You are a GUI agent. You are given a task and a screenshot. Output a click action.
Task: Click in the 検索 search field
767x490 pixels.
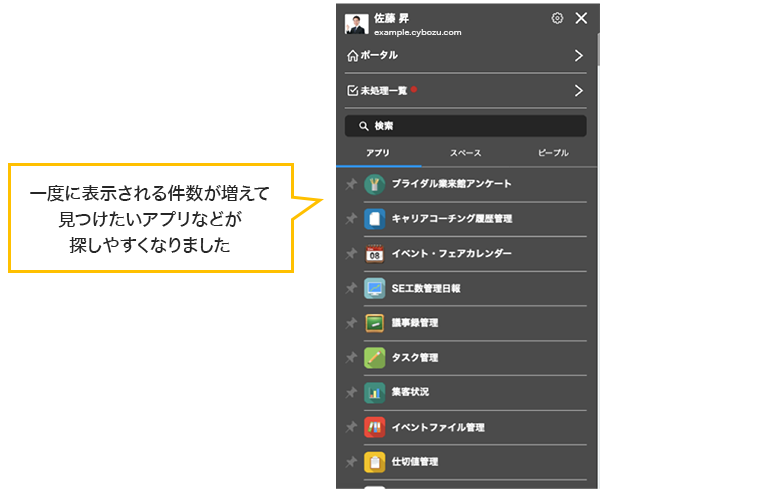pos(466,126)
